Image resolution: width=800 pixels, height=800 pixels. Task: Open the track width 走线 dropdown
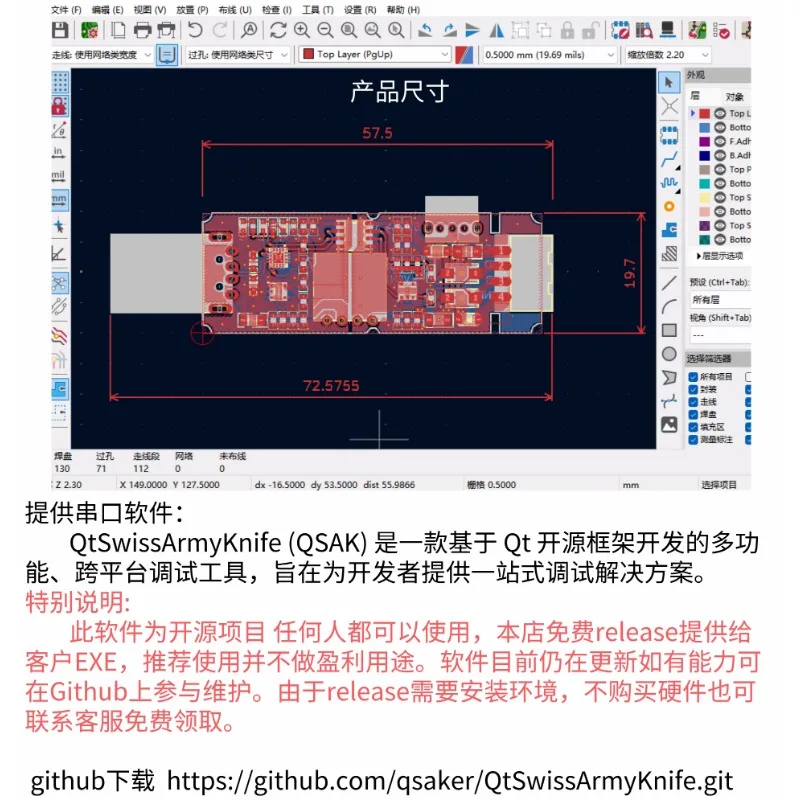[x=102, y=55]
